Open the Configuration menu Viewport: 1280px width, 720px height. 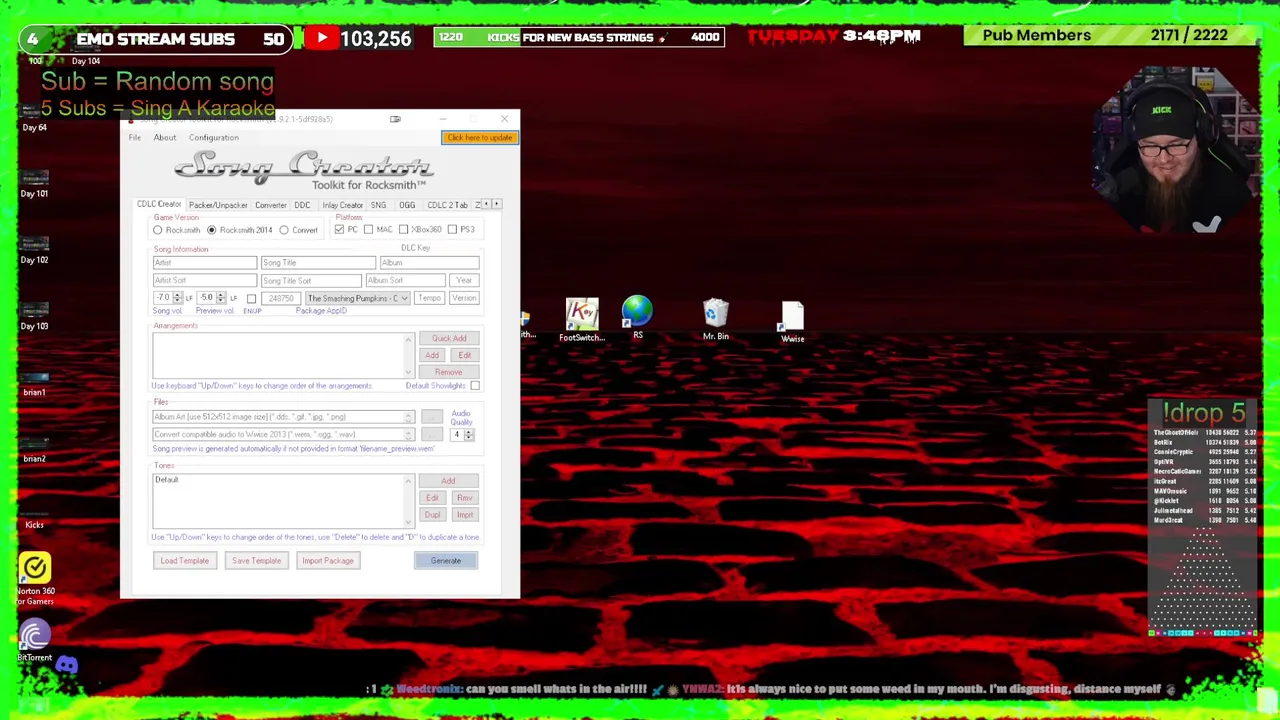point(213,138)
